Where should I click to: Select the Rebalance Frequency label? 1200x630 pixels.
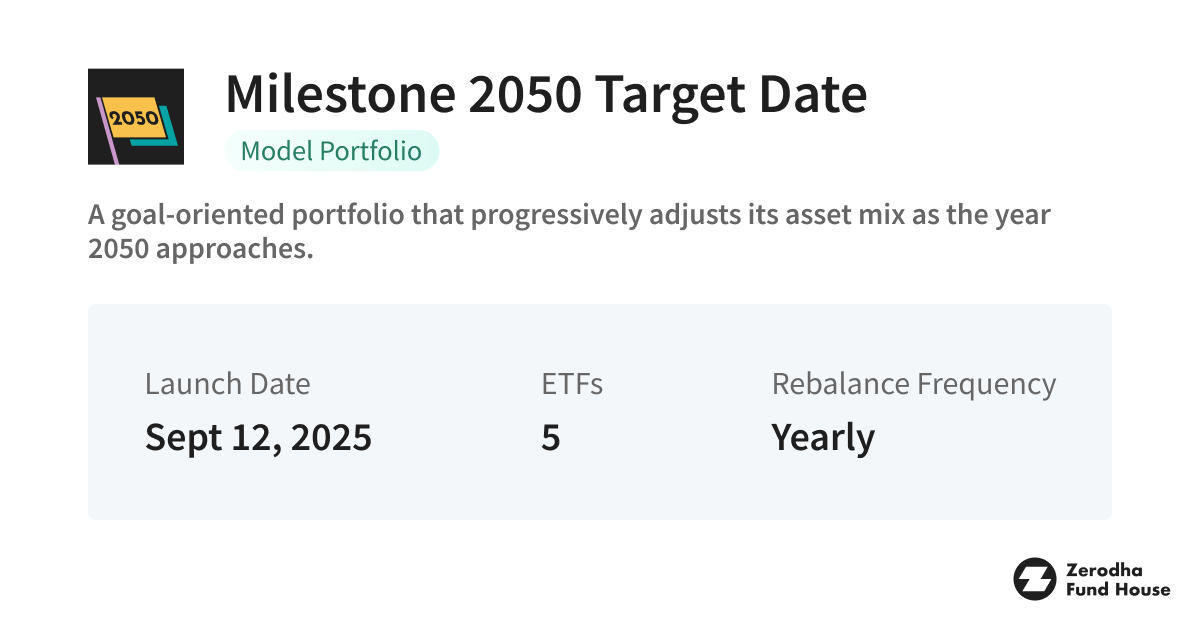pyautogui.click(x=913, y=384)
